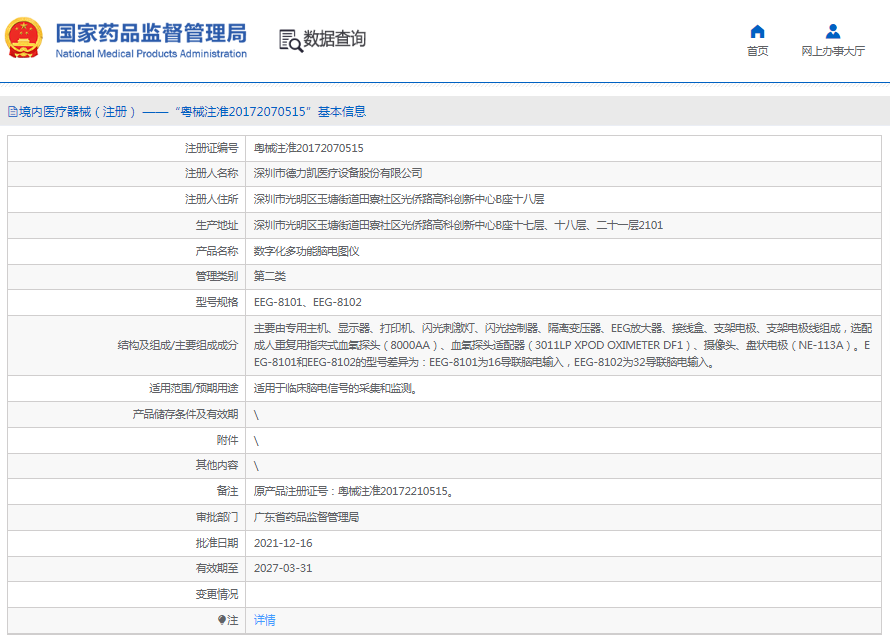Open 网上办事大厅 via its text label
The height and width of the screenshot is (642, 890).
tap(832, 51)
